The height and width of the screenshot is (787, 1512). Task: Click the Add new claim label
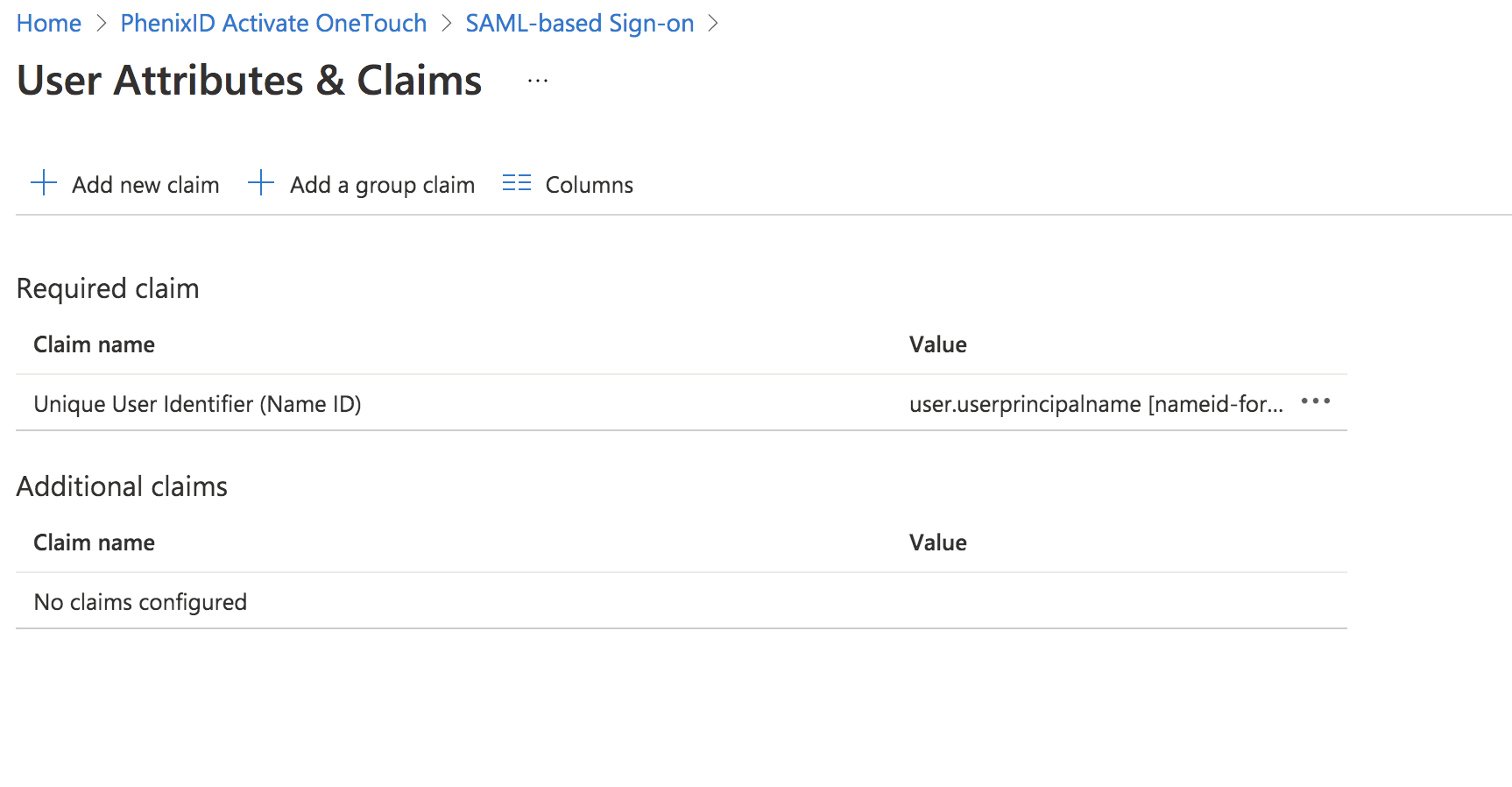click(x=145, y=185)
